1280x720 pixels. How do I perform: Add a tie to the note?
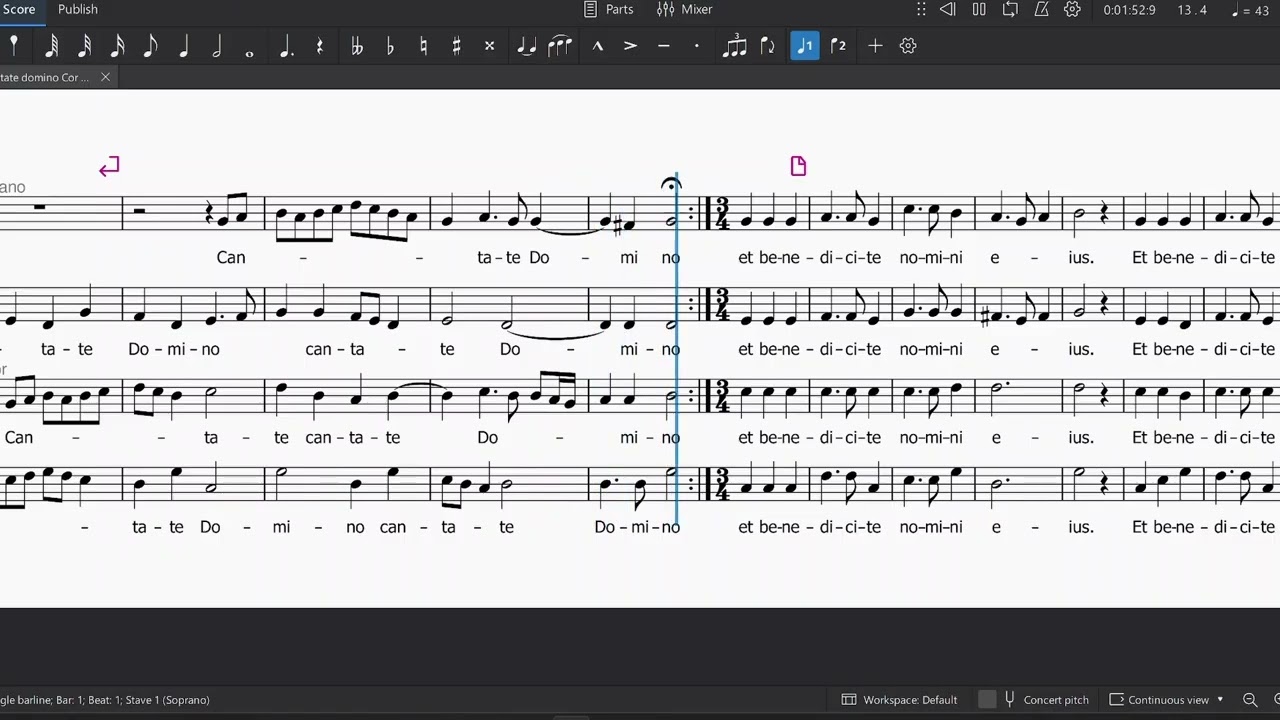(x=526, y=45)
